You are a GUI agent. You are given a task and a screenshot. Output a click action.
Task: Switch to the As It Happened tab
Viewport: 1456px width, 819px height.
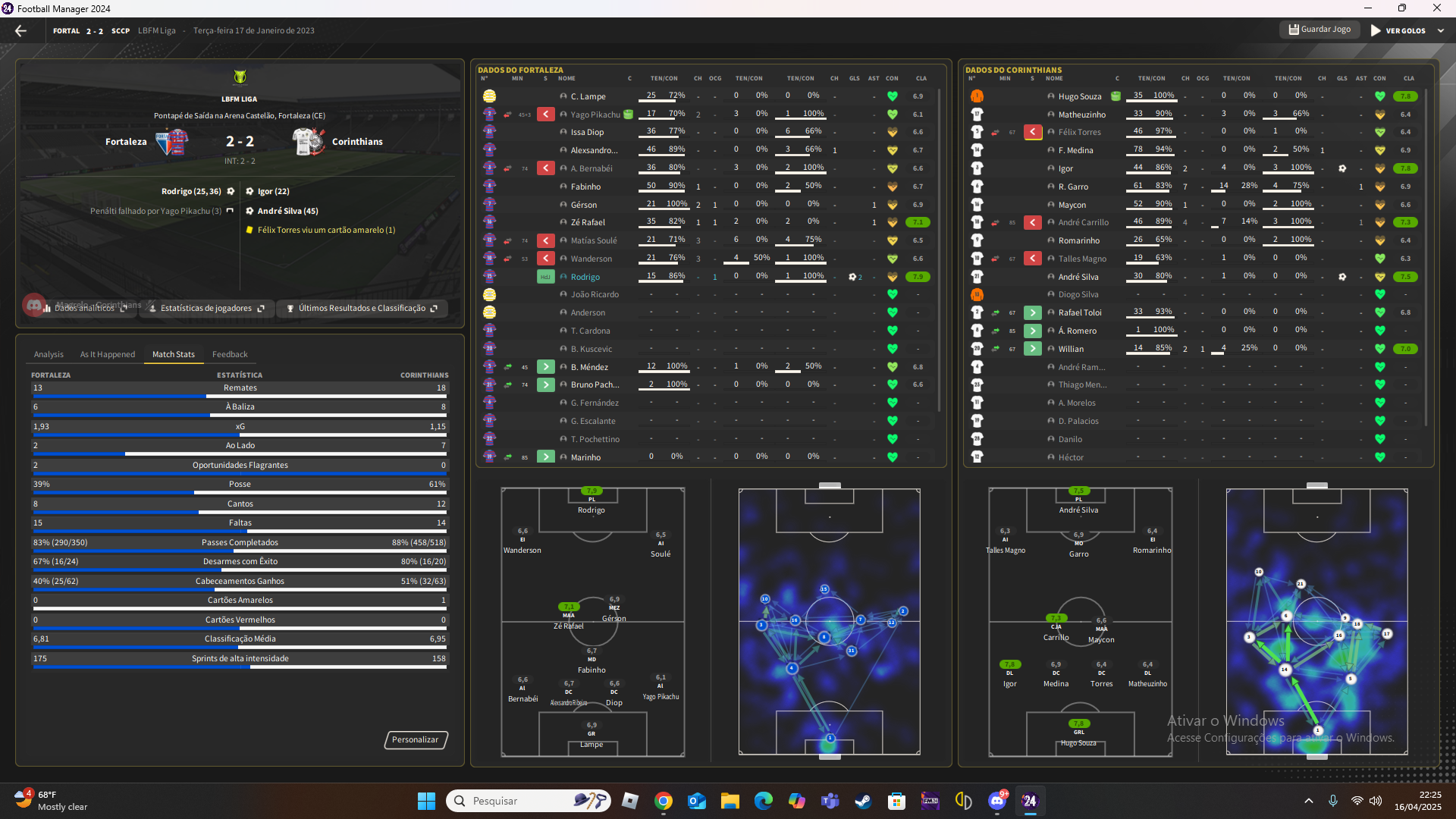pyautogui.click(x=108, y=354)
